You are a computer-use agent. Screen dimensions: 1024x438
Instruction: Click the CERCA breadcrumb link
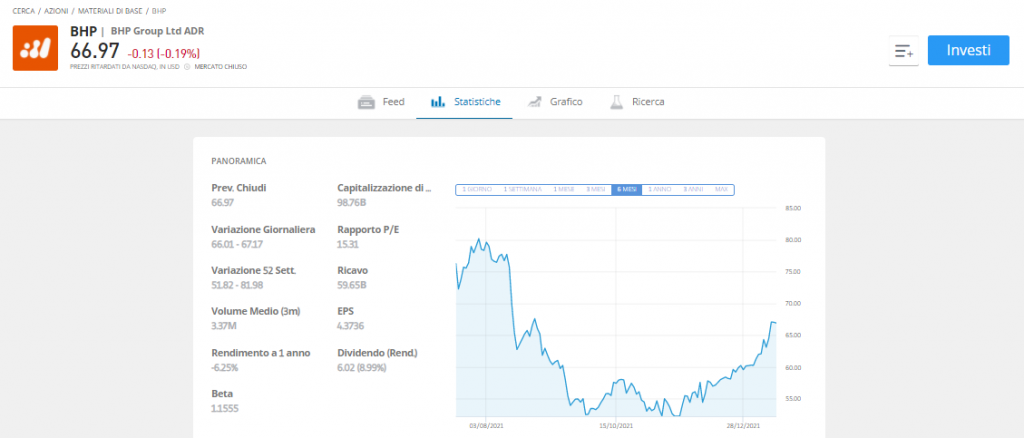tap(24, 11)
